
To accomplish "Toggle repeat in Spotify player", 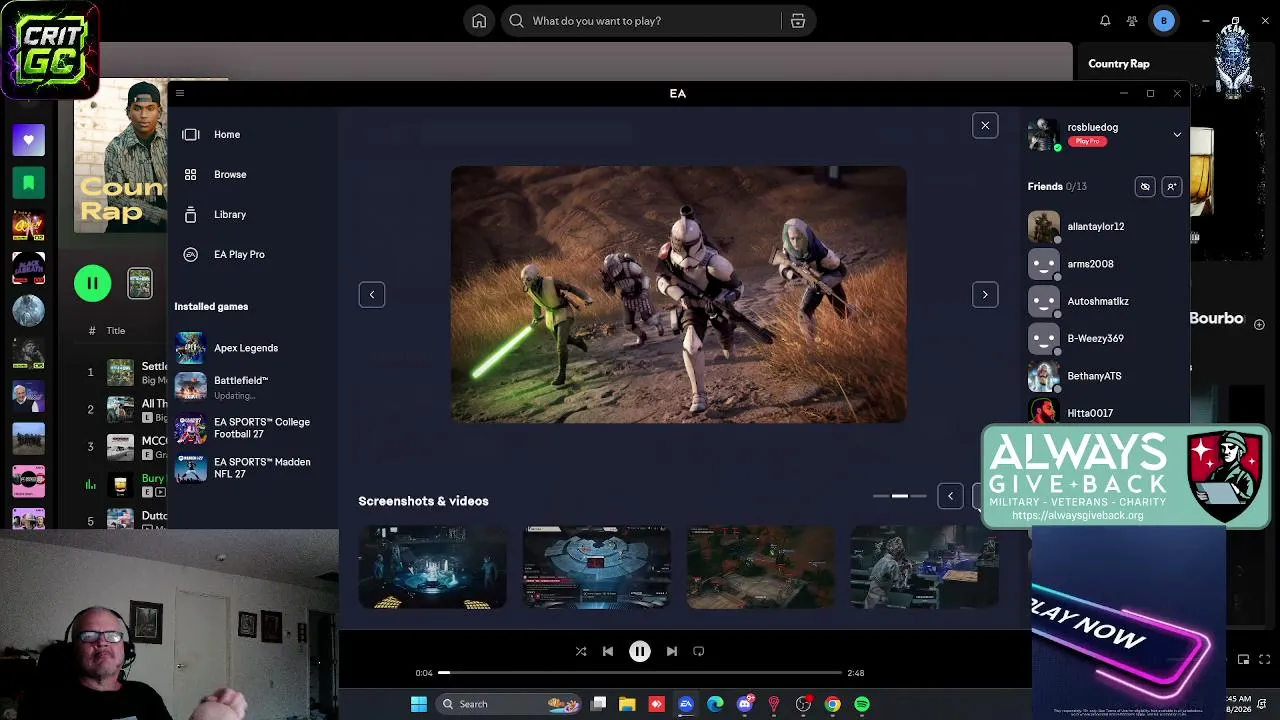I will [699, 651].
